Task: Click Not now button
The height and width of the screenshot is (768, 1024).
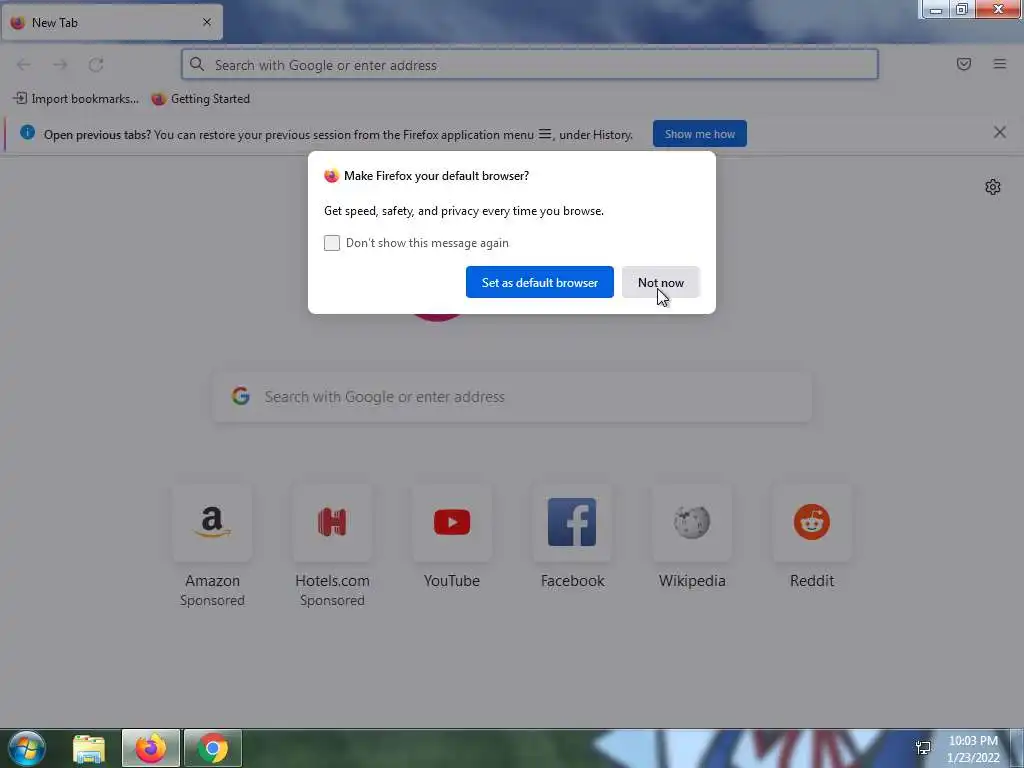Action: click(660, 282)
